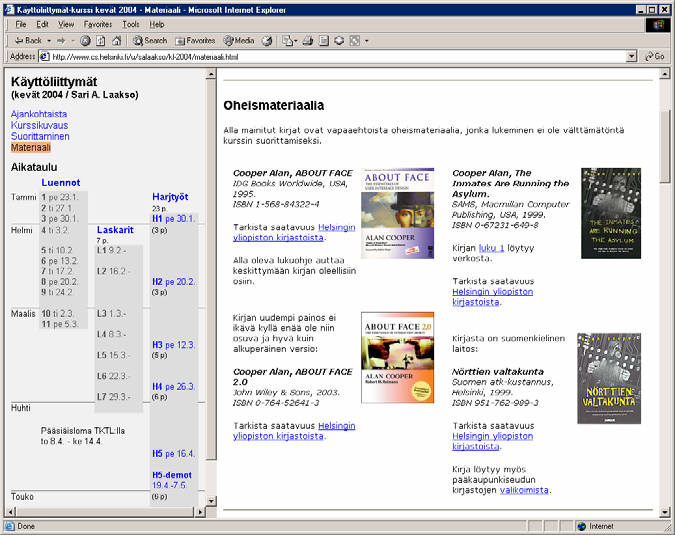Follow the luku 1 chapter link
Image resolution: width=675 pixels, height=535 pixels.
491,248
